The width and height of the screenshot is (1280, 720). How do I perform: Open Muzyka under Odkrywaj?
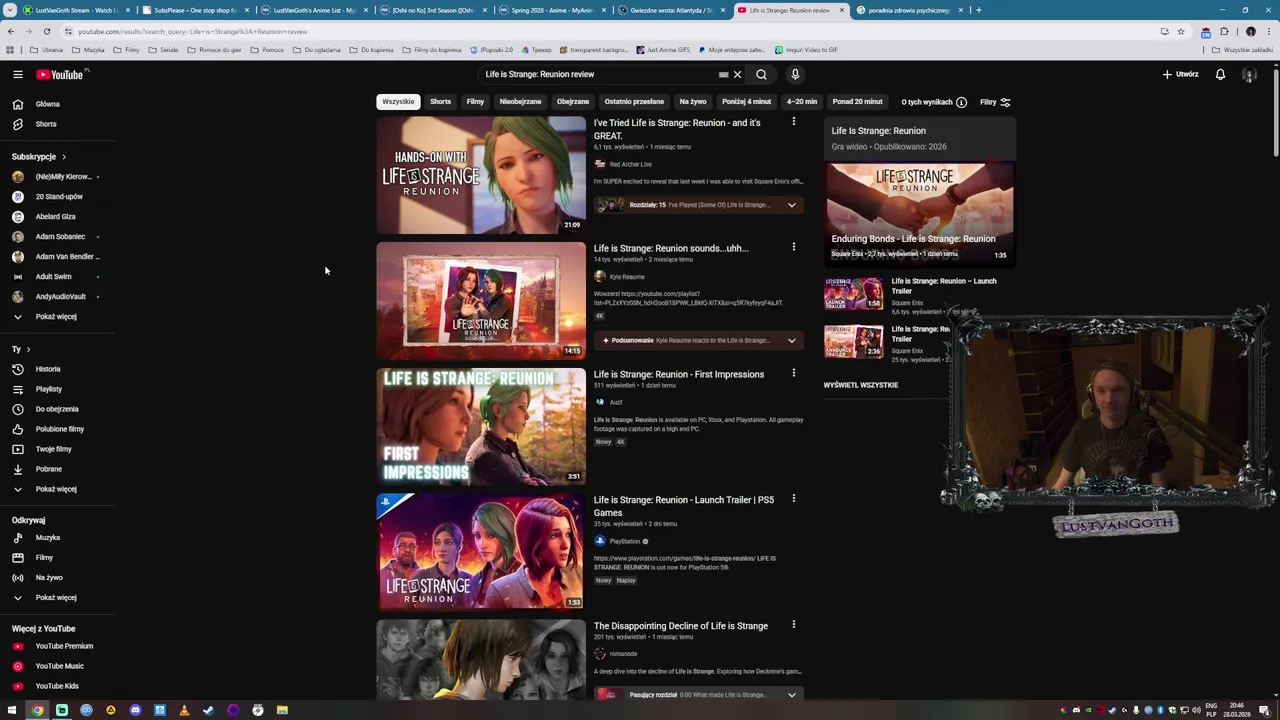pos(57,537)
